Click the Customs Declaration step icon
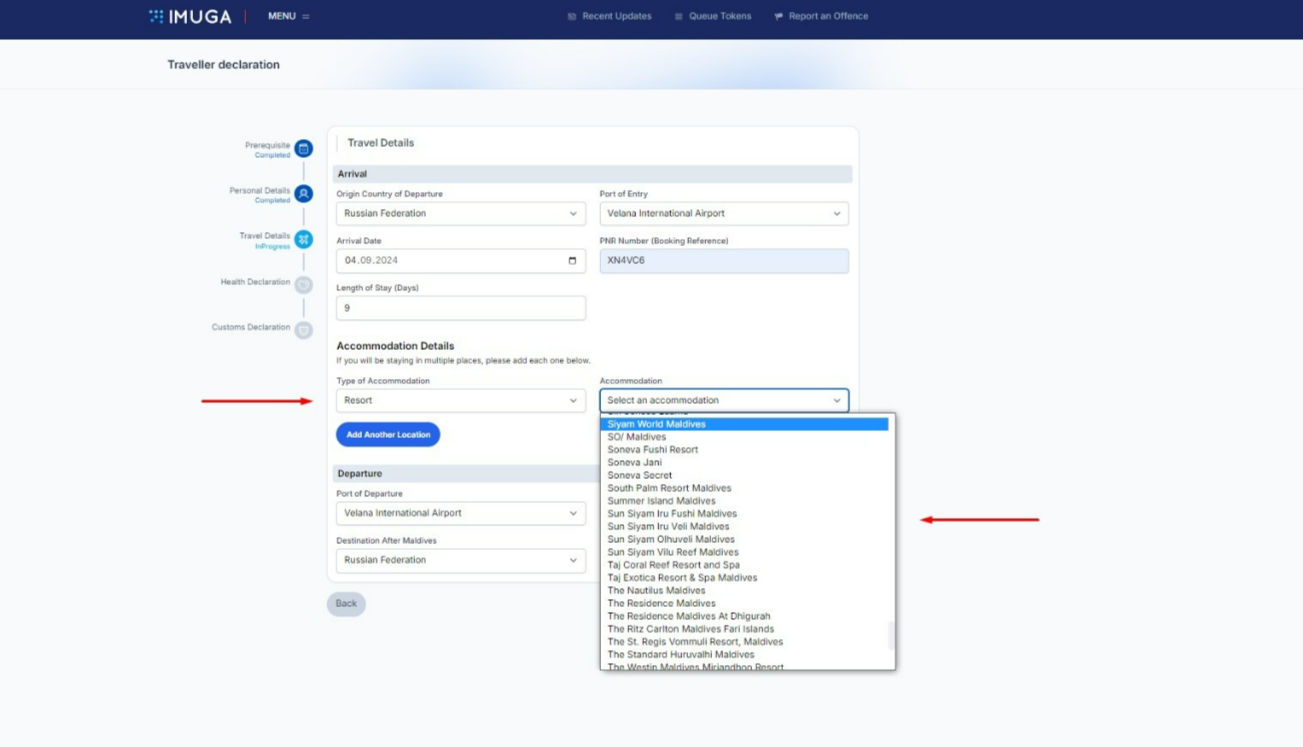The image size is (1303, 747). point(304,330)
